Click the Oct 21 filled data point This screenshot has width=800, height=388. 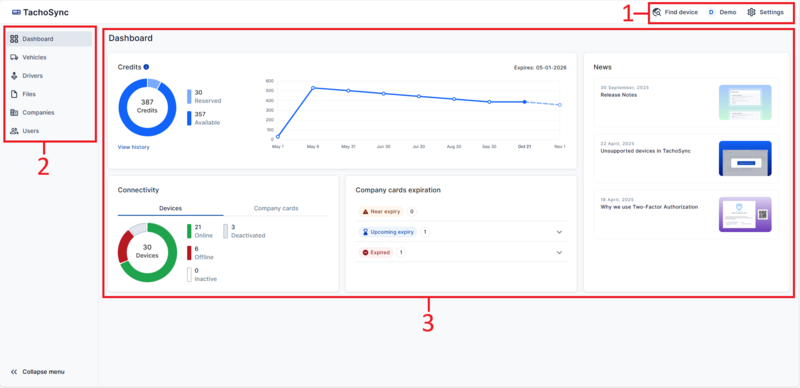pyautogui.click(x=524, y=102)
